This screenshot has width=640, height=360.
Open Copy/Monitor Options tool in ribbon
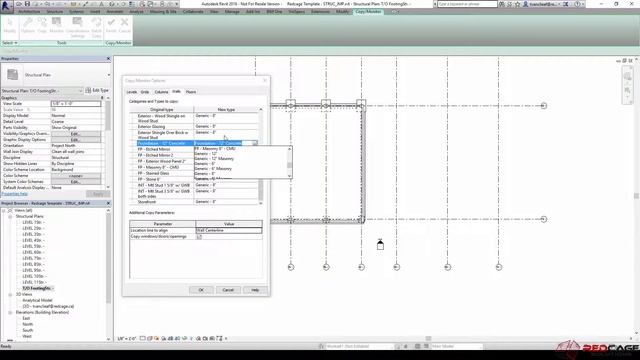pyautogui.click(x=28, y=26)
